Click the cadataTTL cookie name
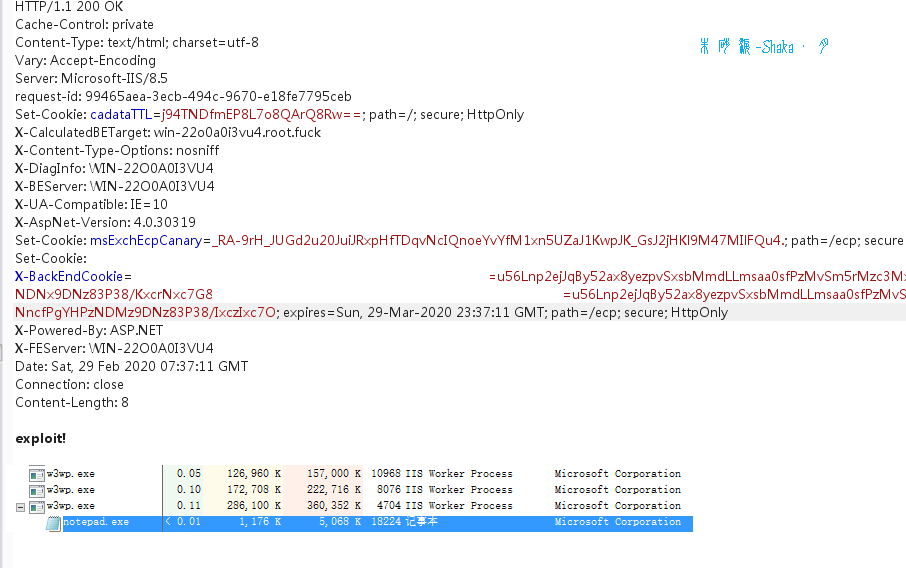 121,114
